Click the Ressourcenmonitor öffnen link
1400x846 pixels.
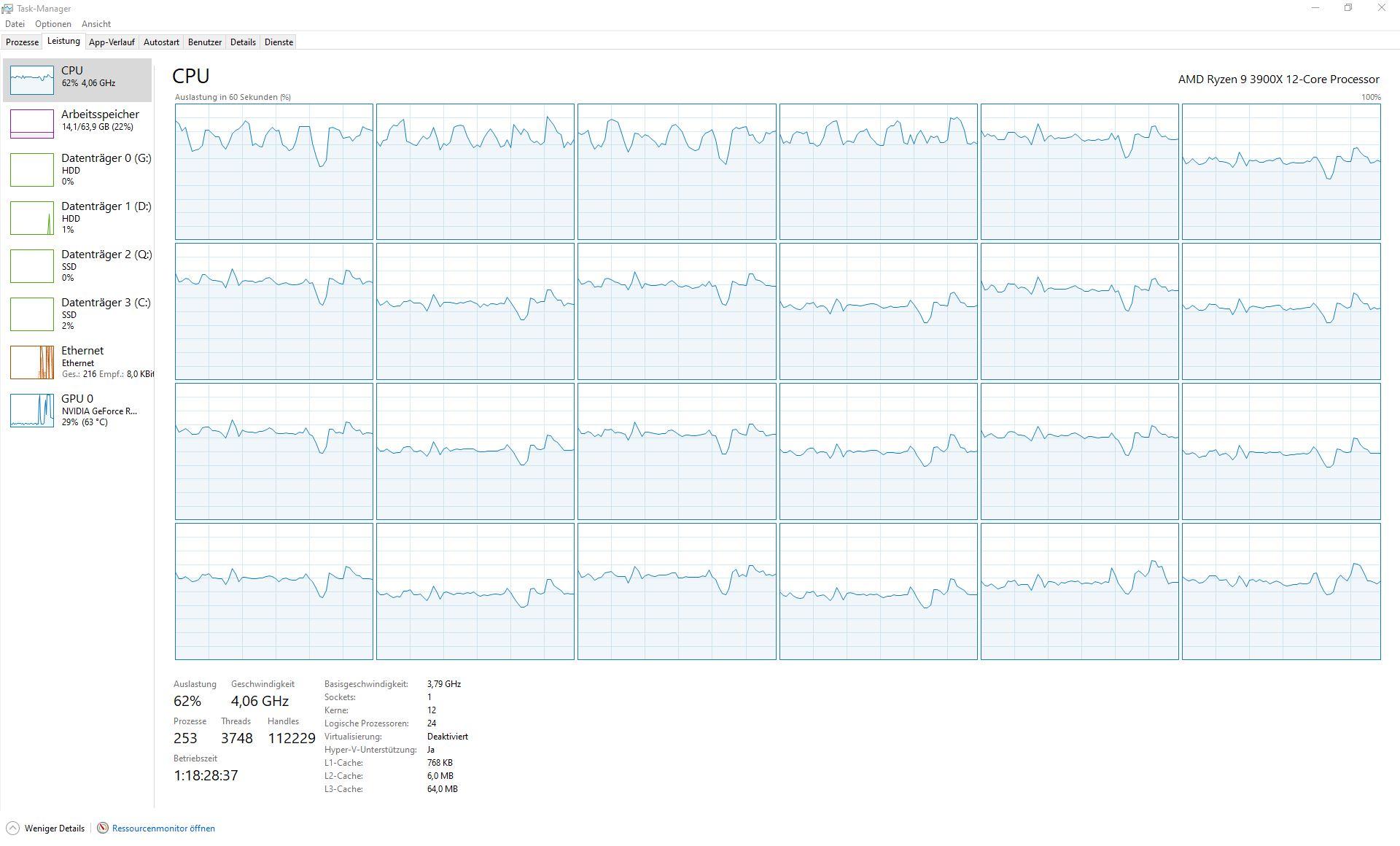(x=163, y=828)
